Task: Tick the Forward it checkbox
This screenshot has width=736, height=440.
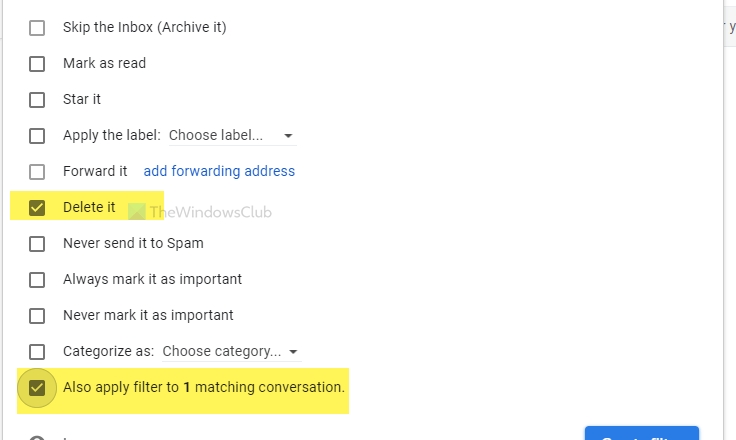Action: click(x=37, y=171)
